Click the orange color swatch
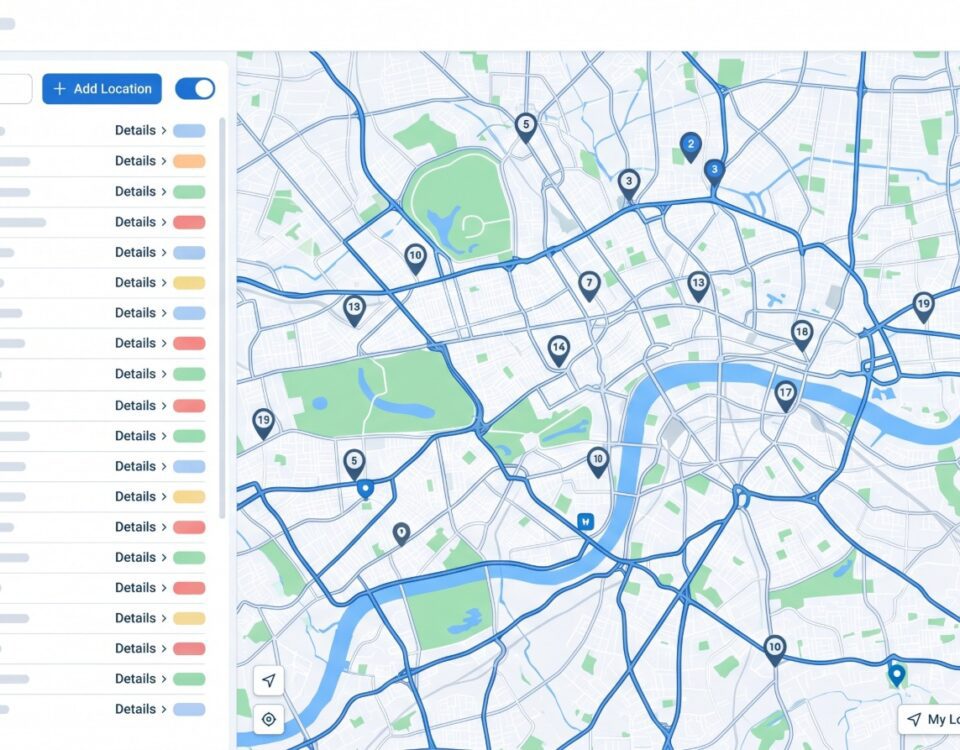Screen dimensions: 960x750 click(189, 162)
